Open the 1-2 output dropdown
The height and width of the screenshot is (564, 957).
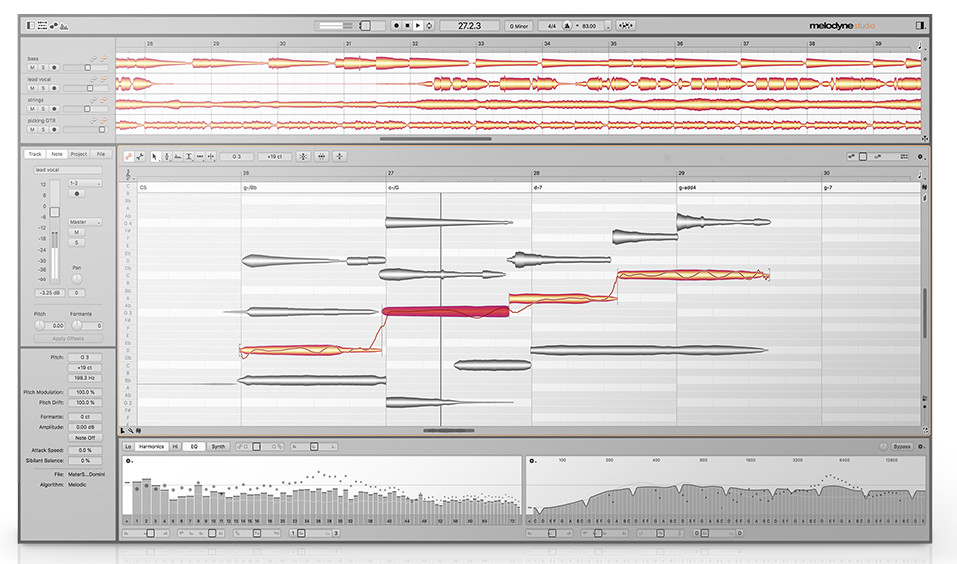click(x=85, y=183)
